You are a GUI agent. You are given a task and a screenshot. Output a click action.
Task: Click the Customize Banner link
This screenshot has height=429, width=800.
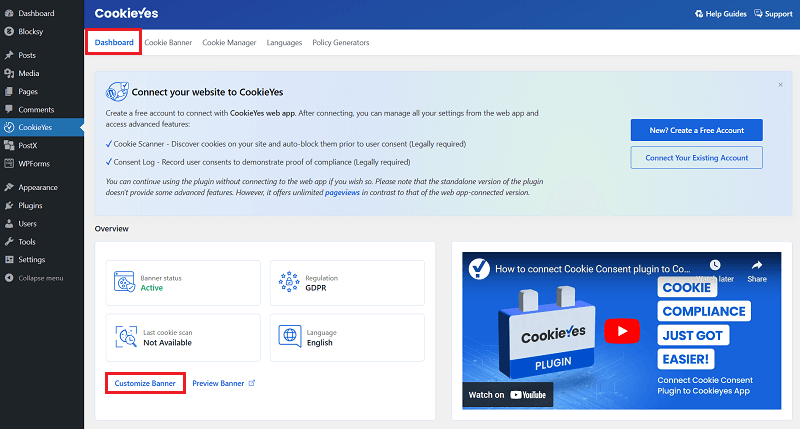(x=145, y=383)
